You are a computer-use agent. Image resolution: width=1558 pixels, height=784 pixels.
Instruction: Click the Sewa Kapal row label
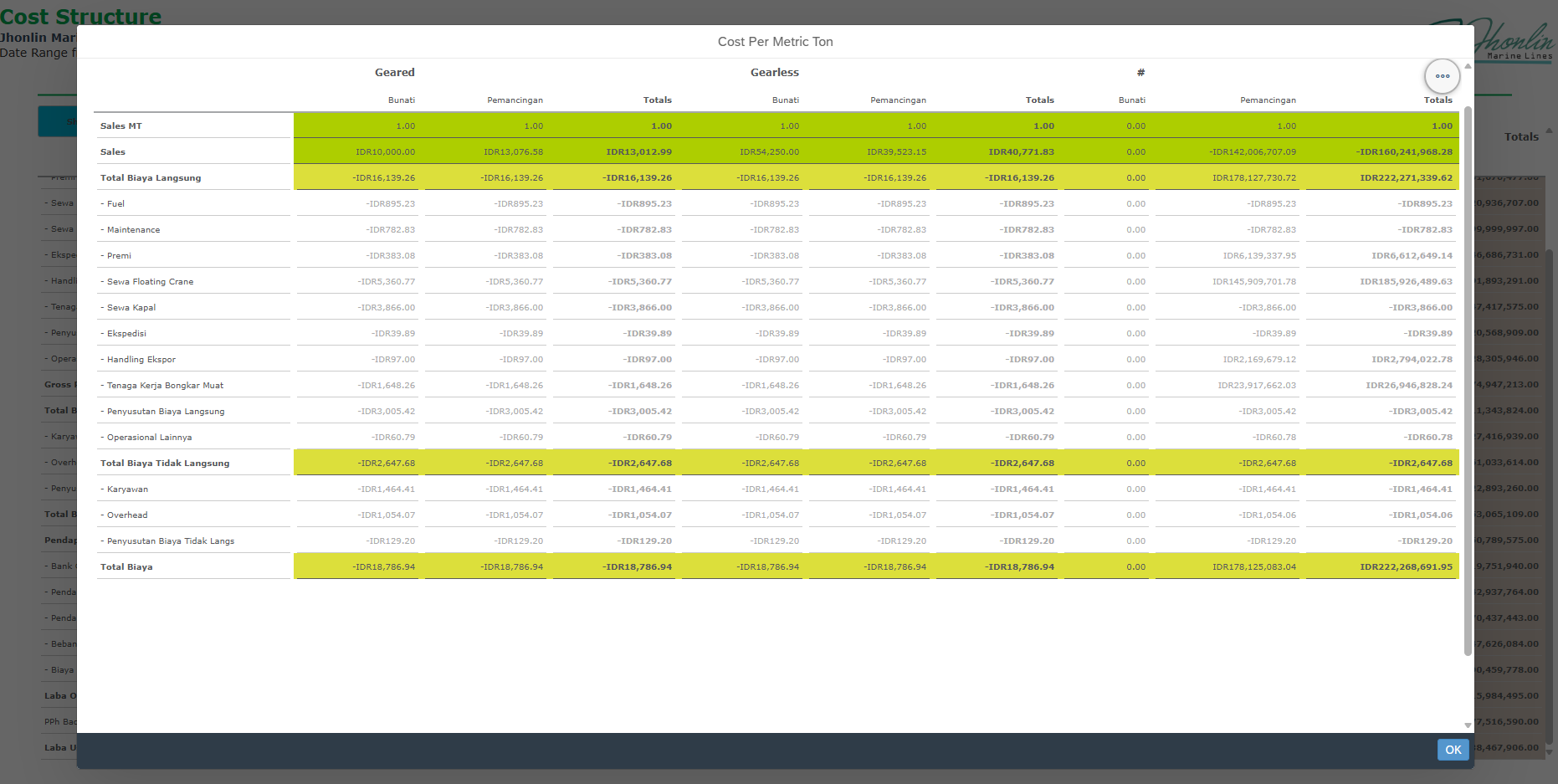click(x=128, y=307)
